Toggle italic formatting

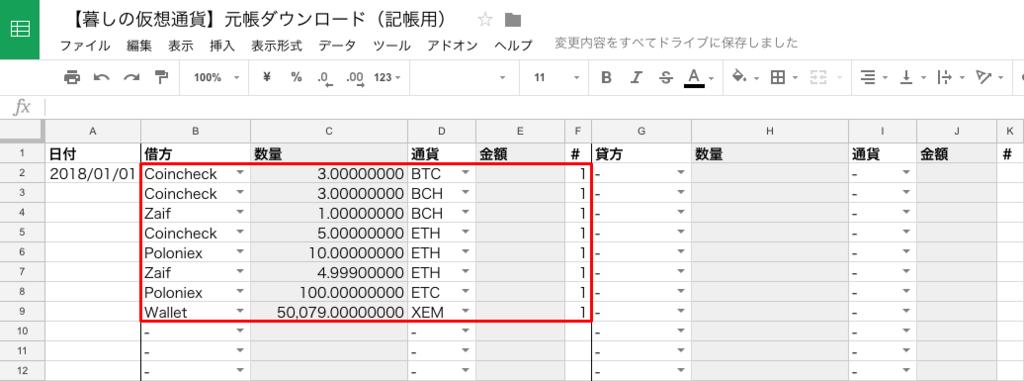click(x=636, y=78)
